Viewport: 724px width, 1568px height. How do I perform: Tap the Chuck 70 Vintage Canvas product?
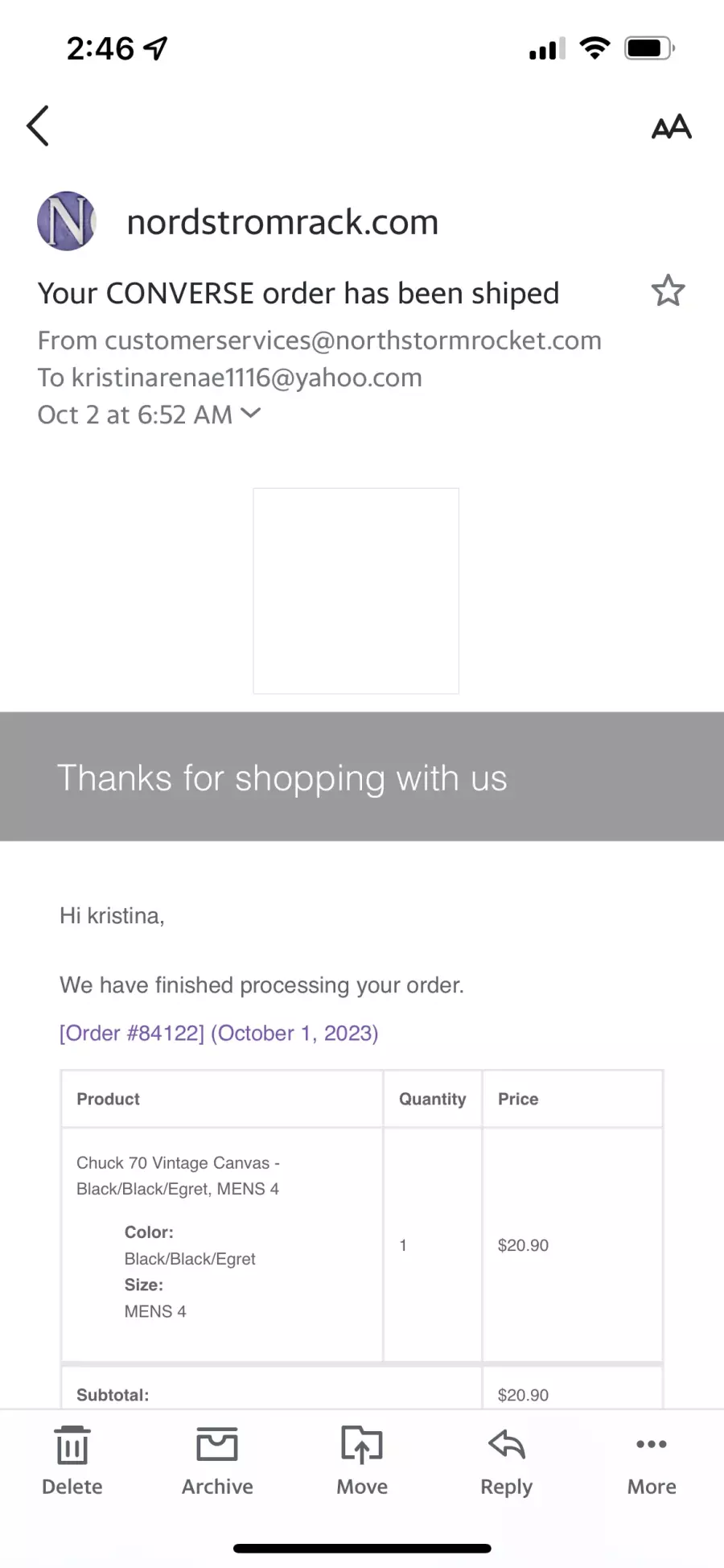pyautogui.click(x=178, y=1175)
